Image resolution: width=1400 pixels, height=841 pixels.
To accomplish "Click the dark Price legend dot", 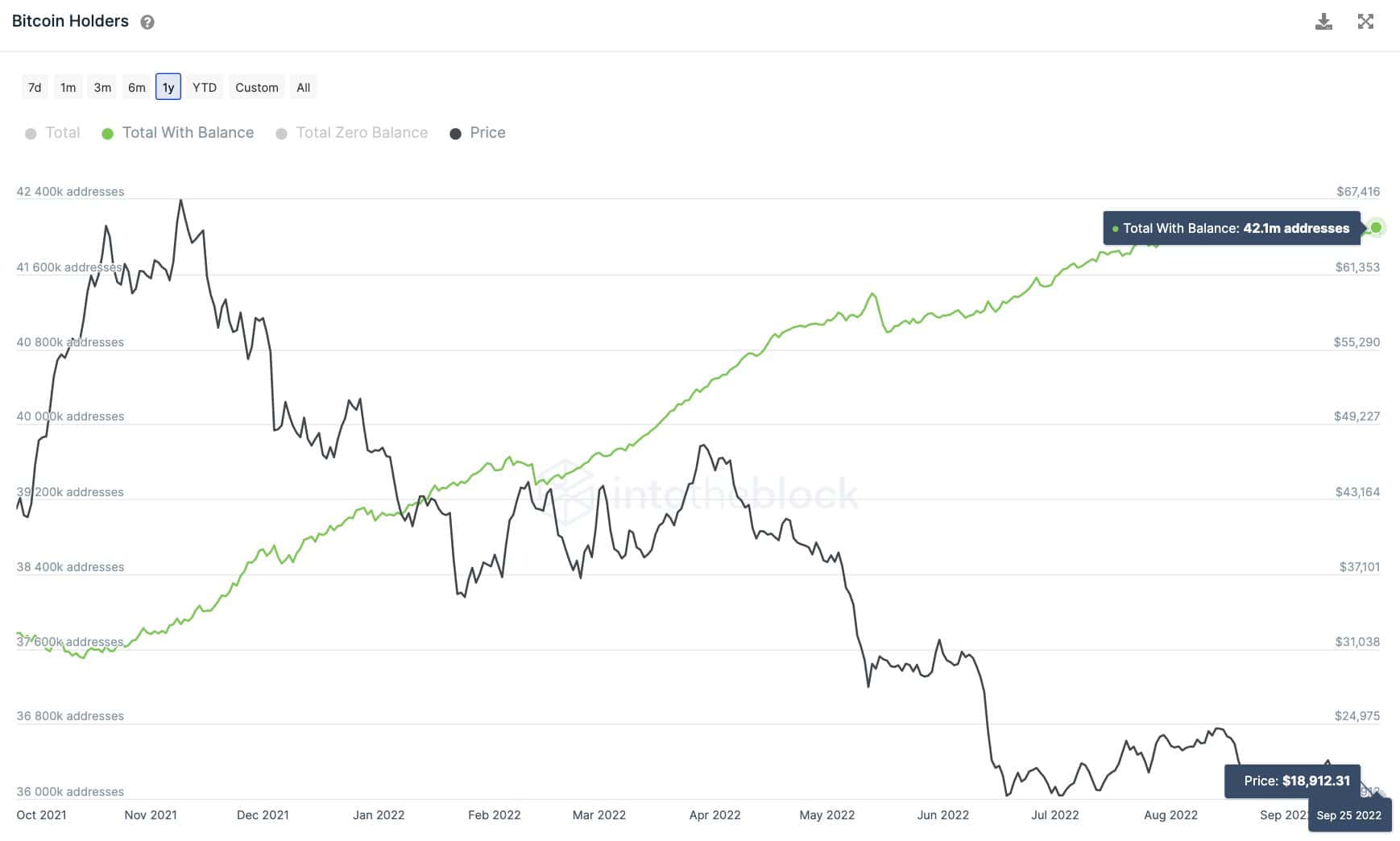I will pos(455,134).
